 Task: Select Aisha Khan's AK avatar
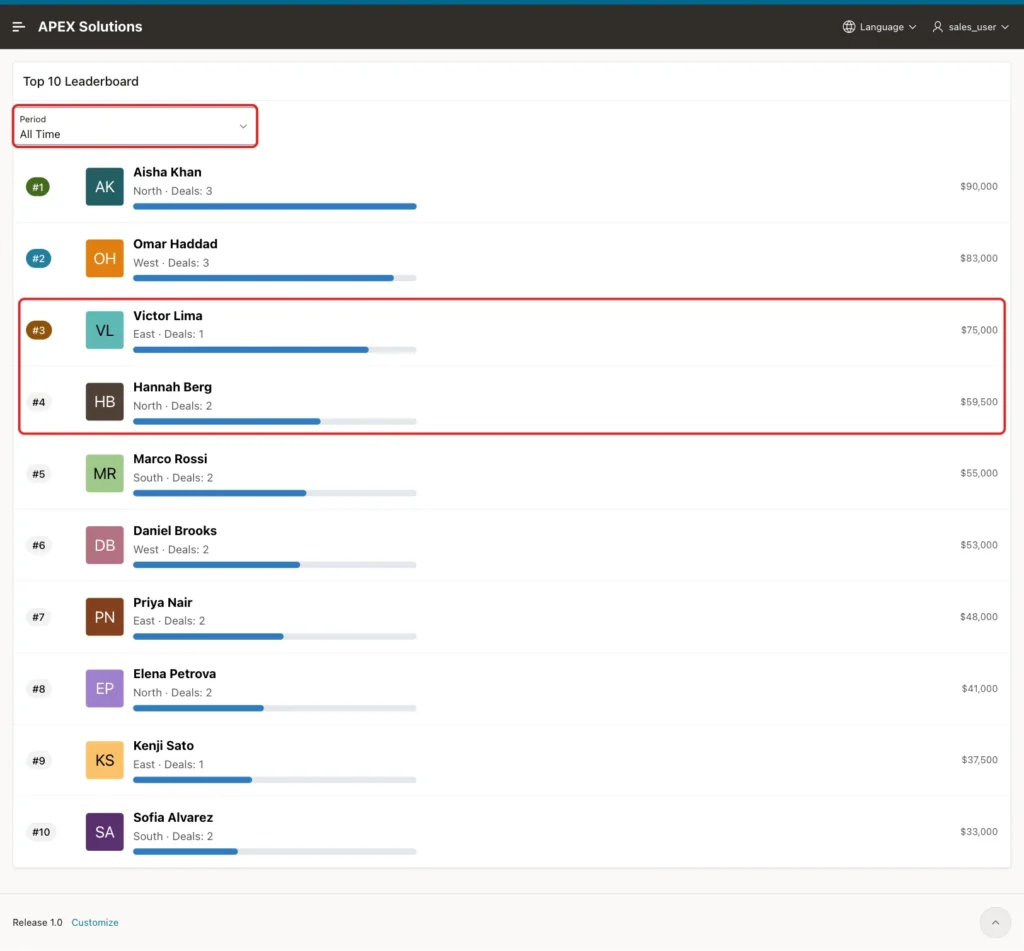click(104, 187)
